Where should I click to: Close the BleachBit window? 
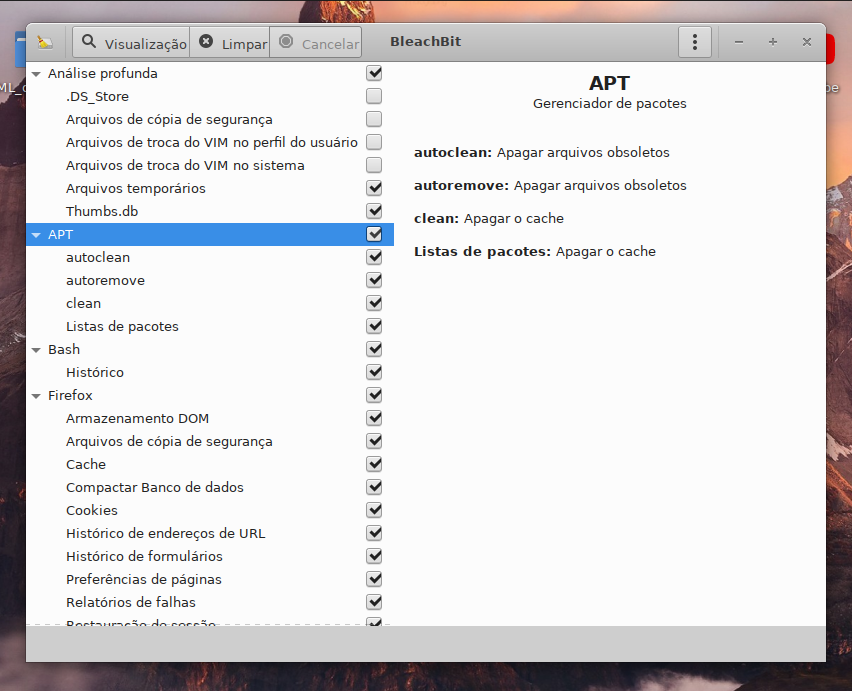(806, 42)
